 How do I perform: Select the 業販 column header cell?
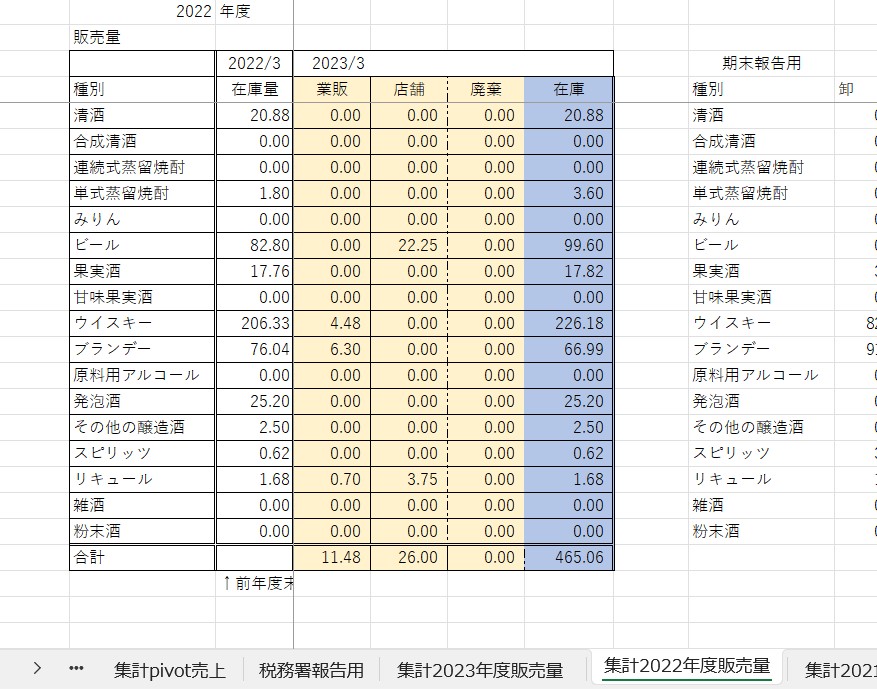pos(331,89)
